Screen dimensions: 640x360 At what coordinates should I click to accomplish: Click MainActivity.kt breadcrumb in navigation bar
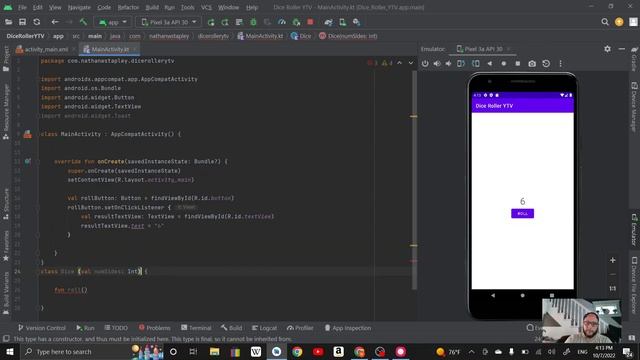click(x=260, y=36)
